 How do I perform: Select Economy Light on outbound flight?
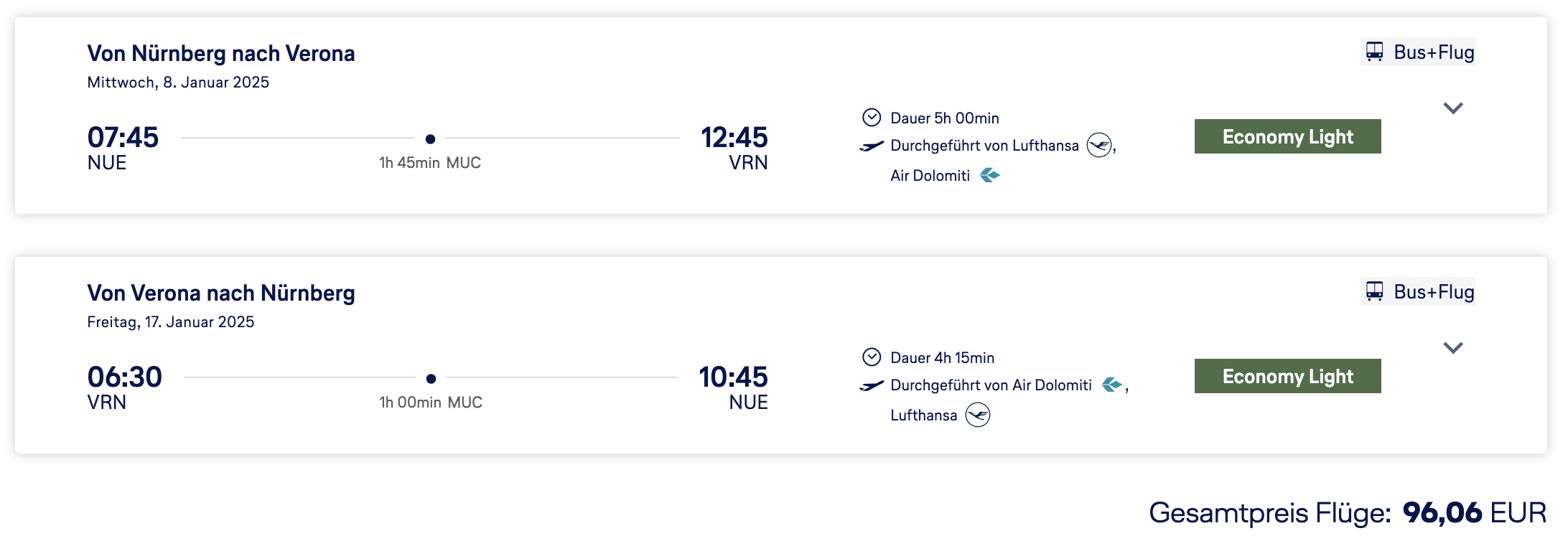pyautogui.click(x=1287, y=136)
